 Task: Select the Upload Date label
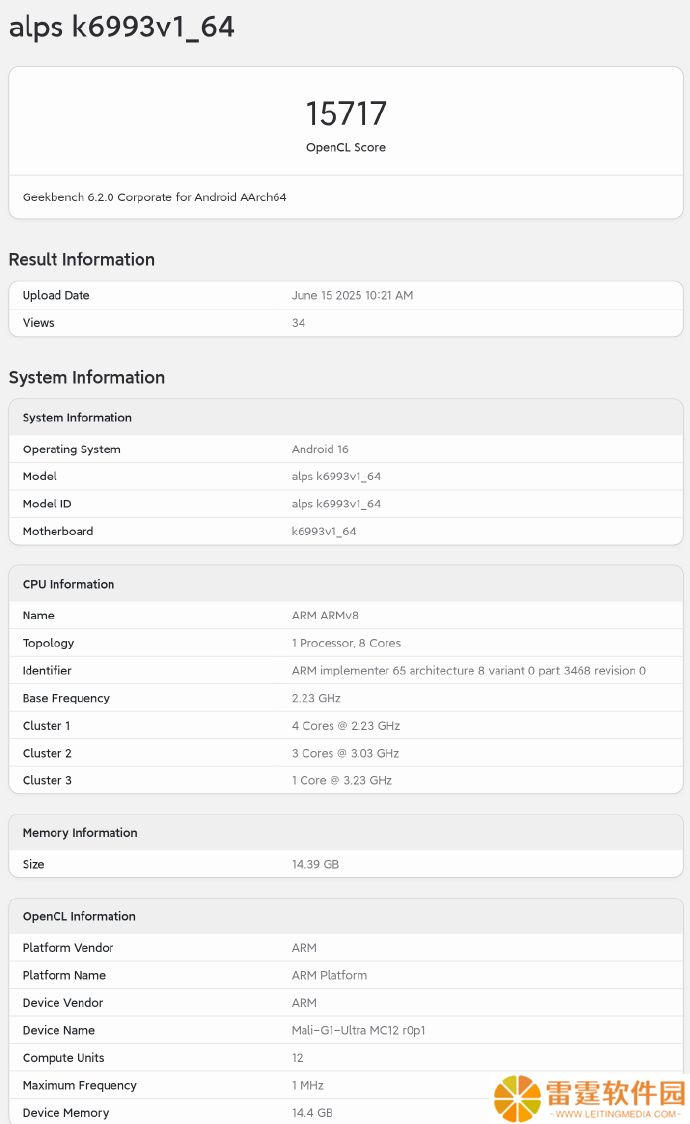click(x=56, y=295)
